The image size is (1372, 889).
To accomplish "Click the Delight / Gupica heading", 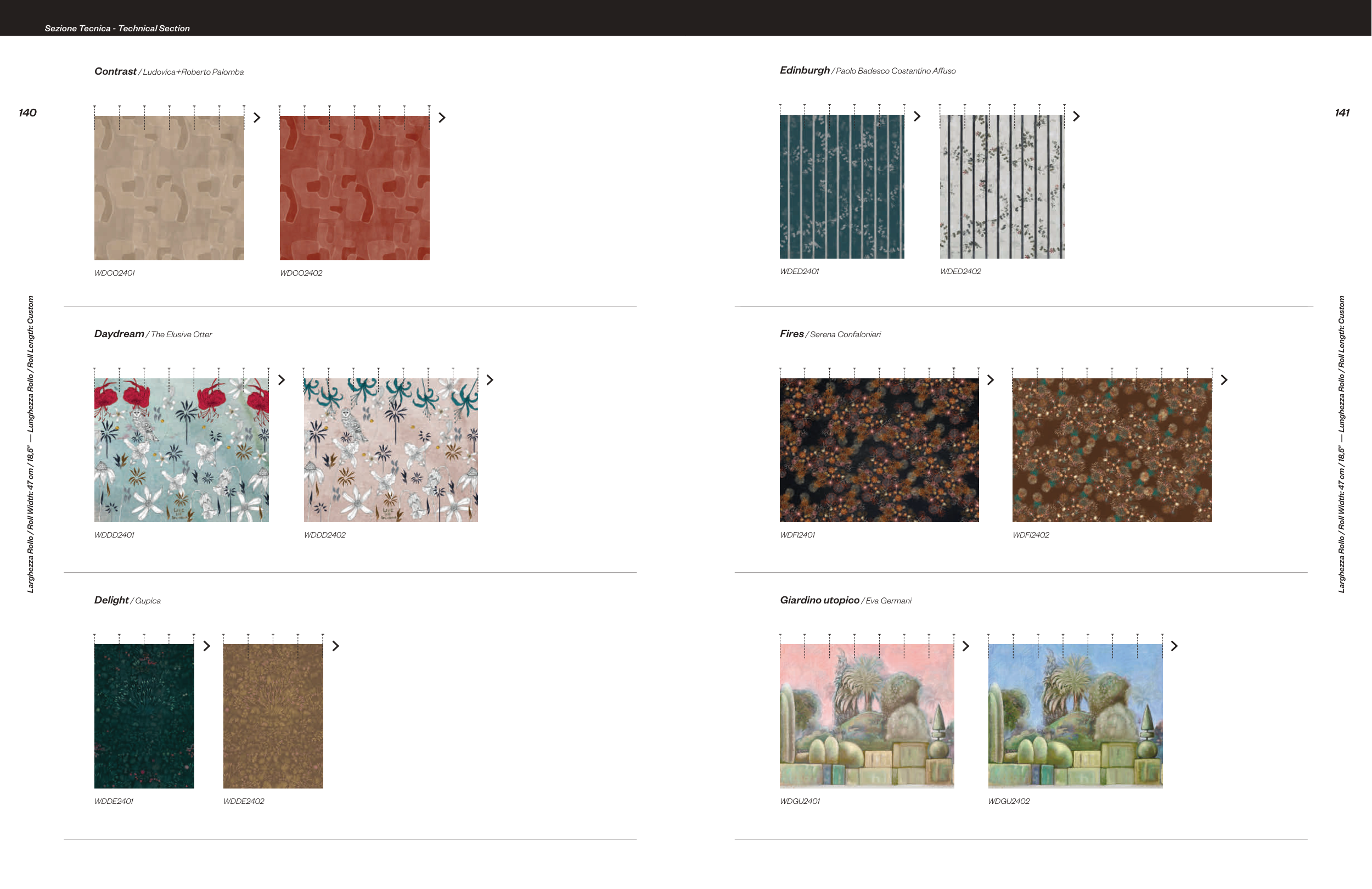I will (x=127, y=601).
